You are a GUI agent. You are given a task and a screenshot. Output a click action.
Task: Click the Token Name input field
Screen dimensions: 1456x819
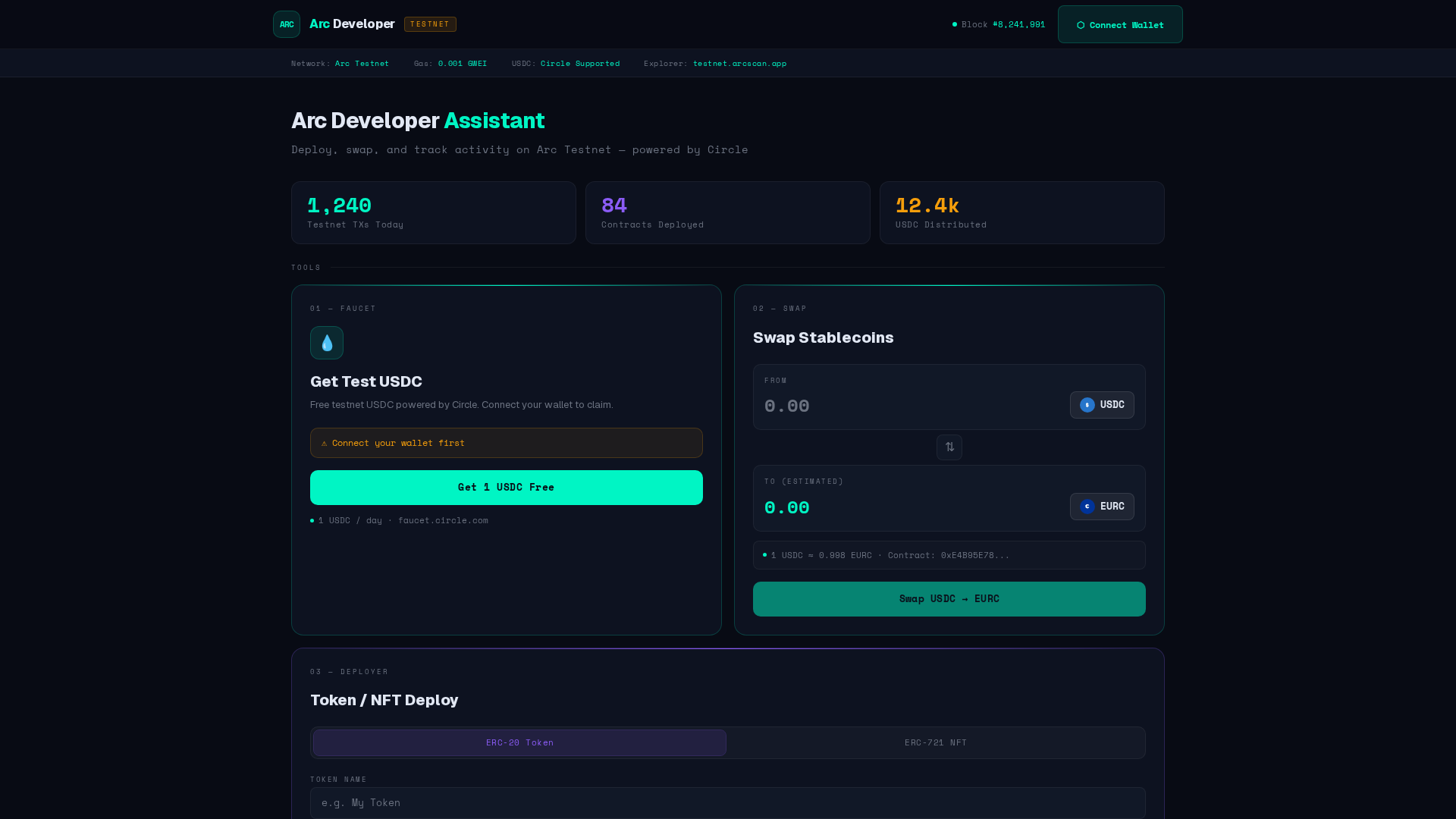(728, 802)
